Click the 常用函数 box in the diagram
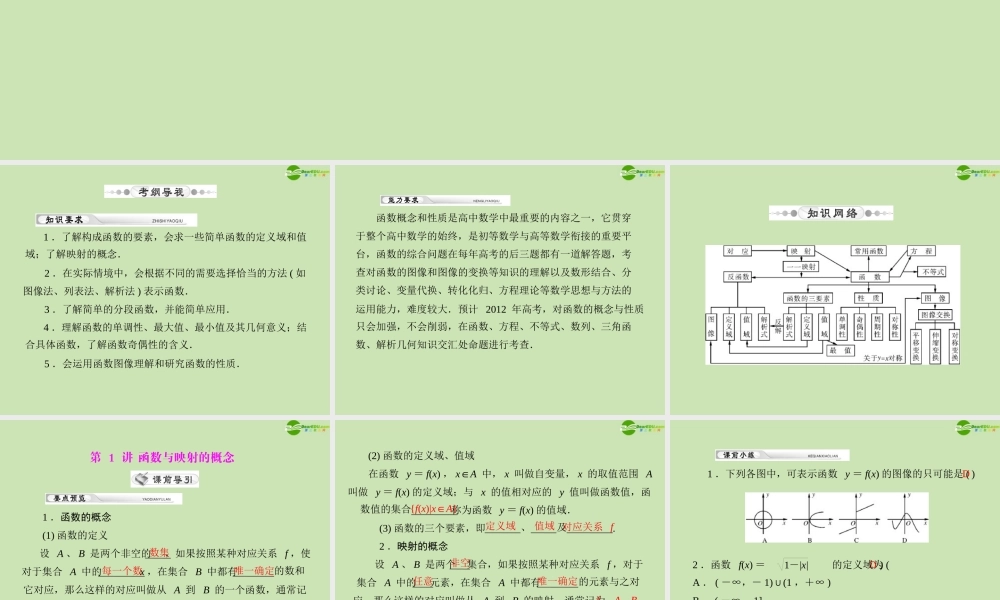 pos(869,251)
